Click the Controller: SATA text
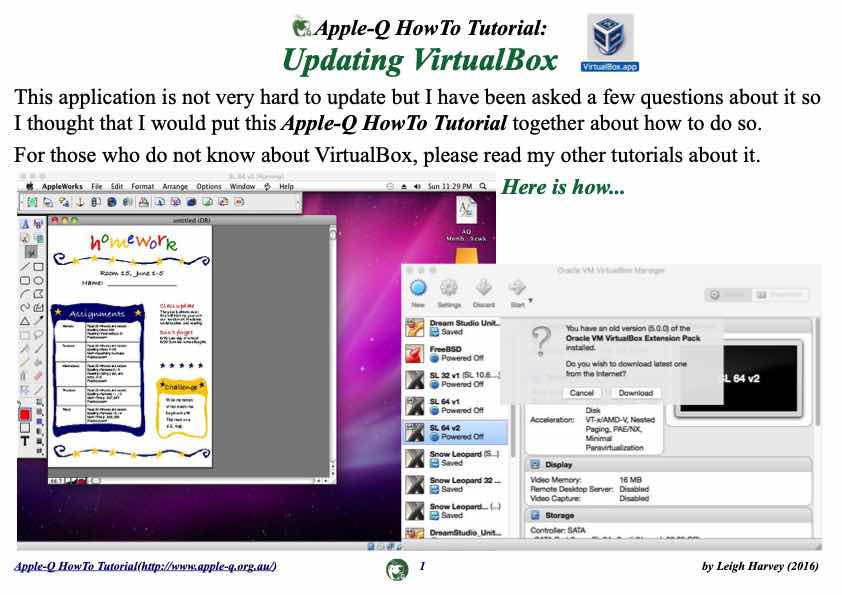Viewport: 842px width, 595px height. [x=558, y=530]
